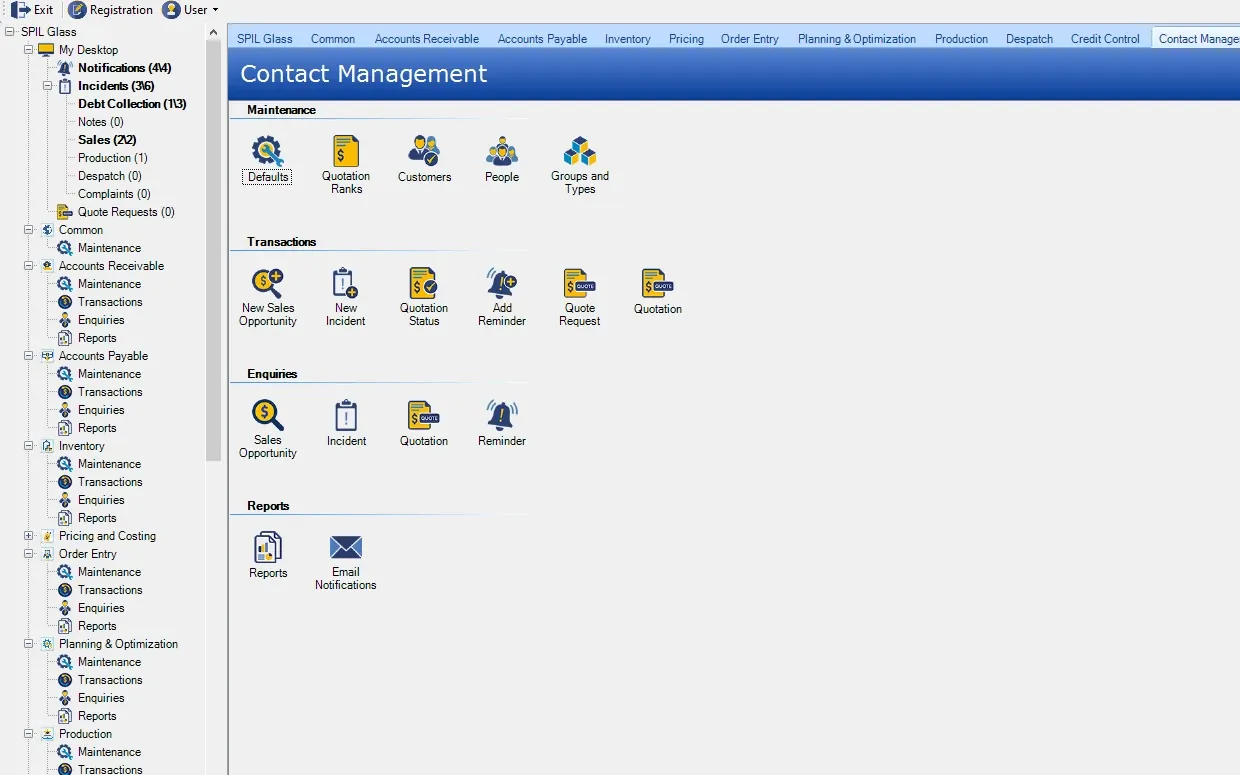Select Notes (0) in the tree

click(x=101, y=122)
